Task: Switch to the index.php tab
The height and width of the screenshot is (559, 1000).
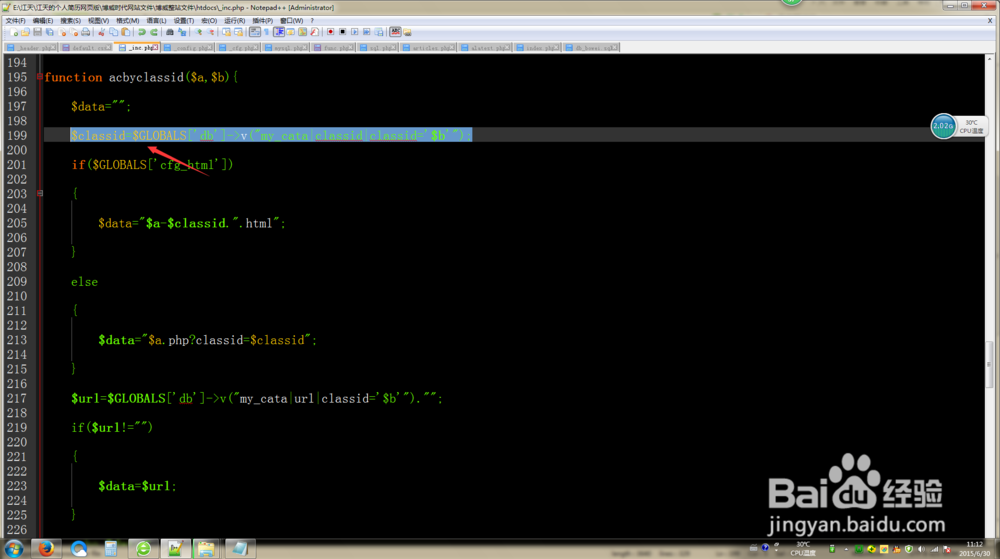Action: (x=538, y=48)
